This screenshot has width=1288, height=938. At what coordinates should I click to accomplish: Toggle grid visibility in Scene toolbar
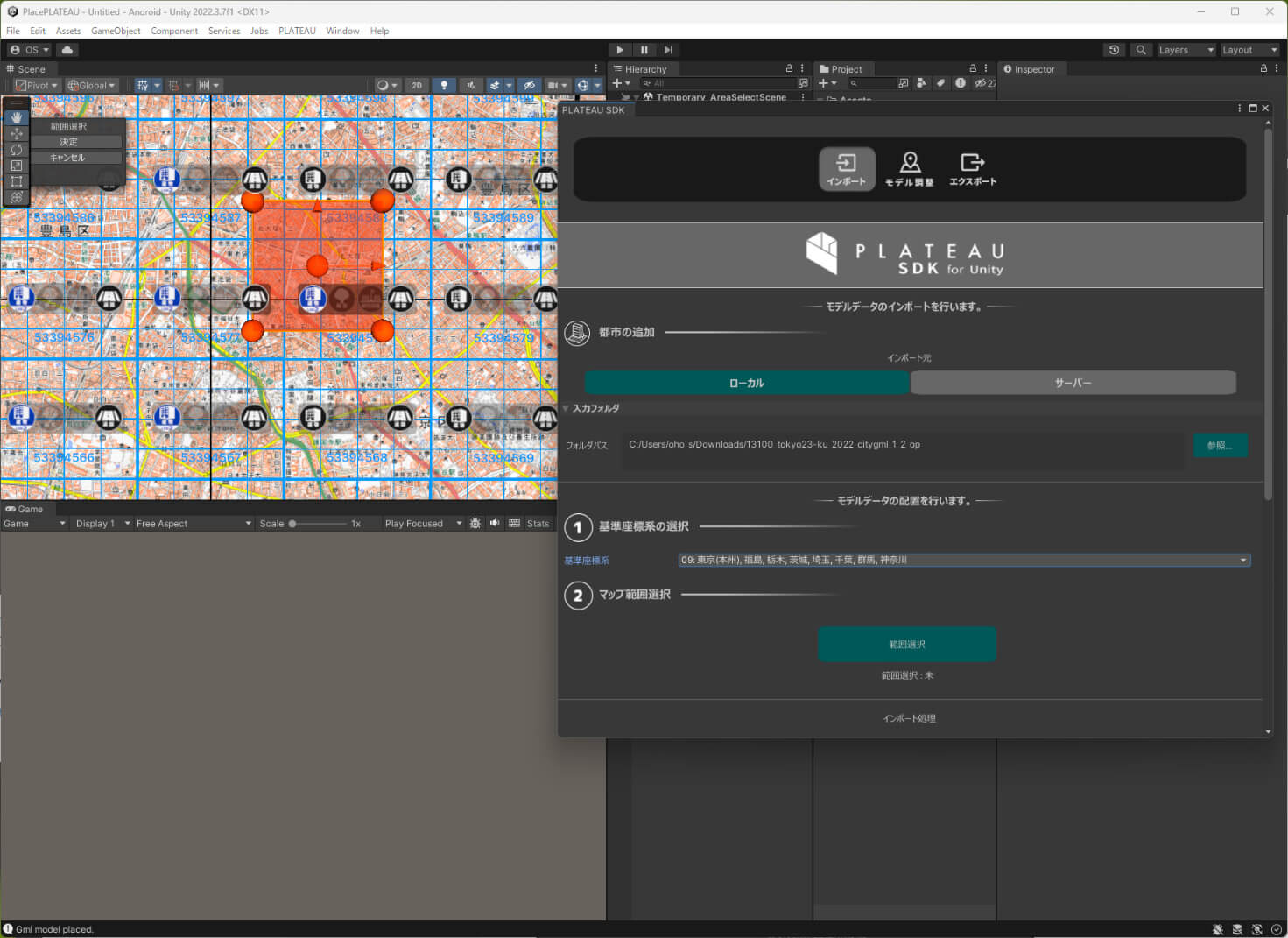143,85
